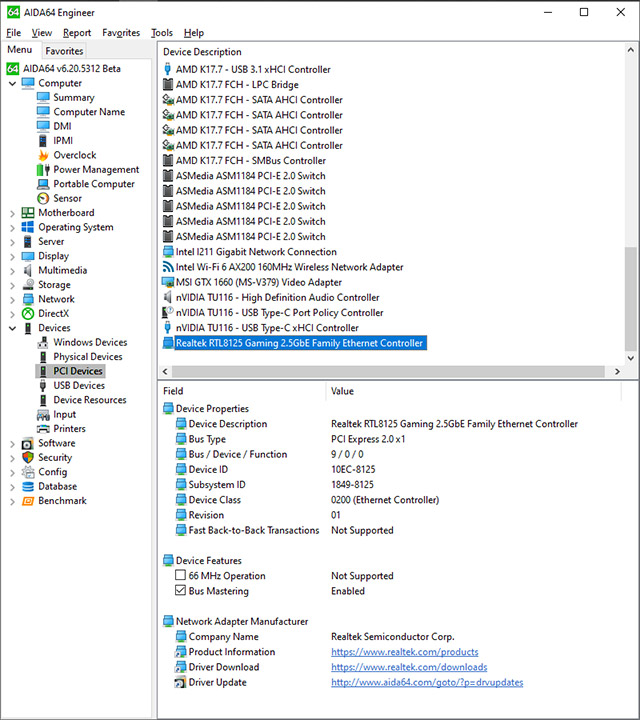Click the horizontal scrollbar right arrow
The height and width of the screenshot is (720, 640).
[617, 371]
